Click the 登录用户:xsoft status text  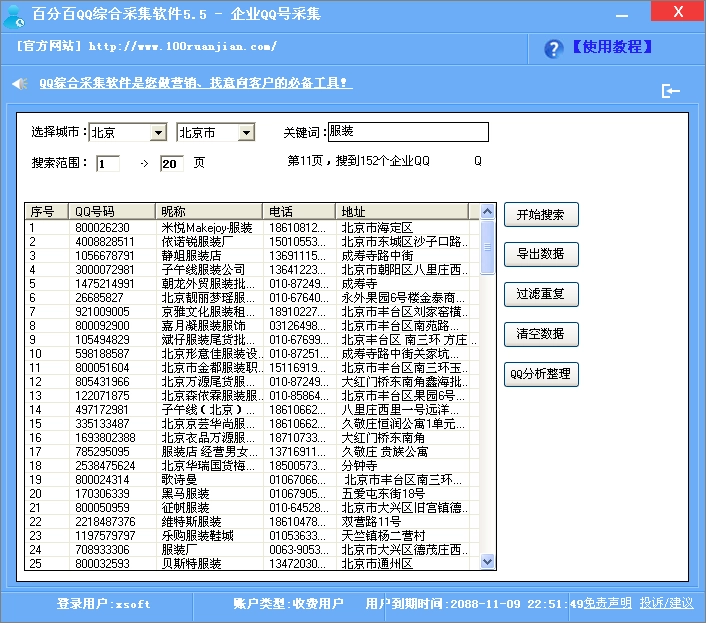[x=103, y=604]
